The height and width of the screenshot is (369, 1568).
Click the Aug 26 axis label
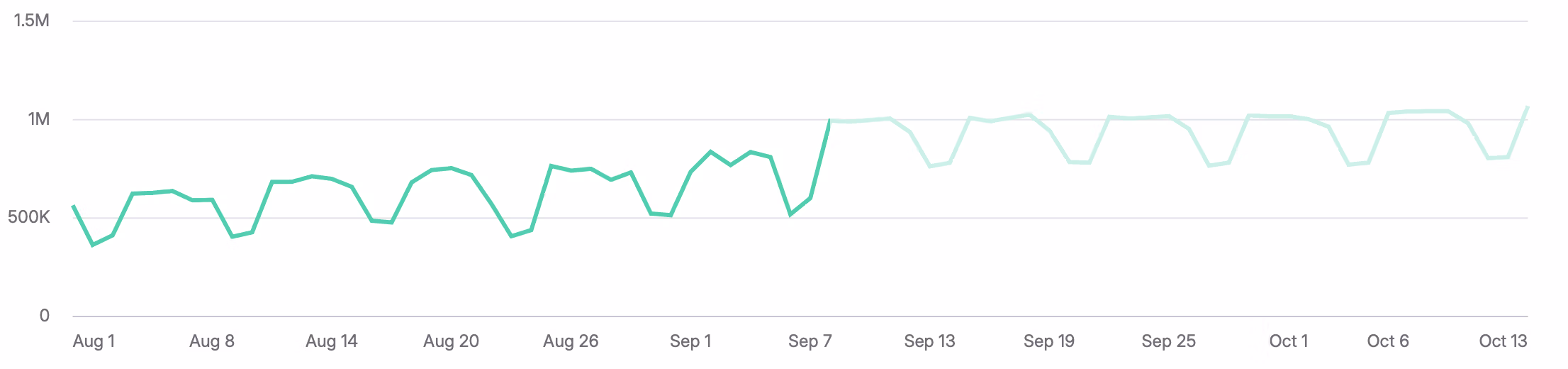pos(571,341)
